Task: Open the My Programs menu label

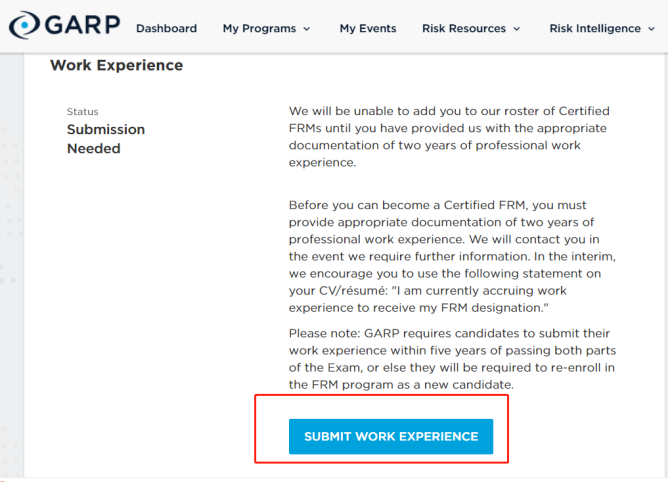Action: [259, 28]
